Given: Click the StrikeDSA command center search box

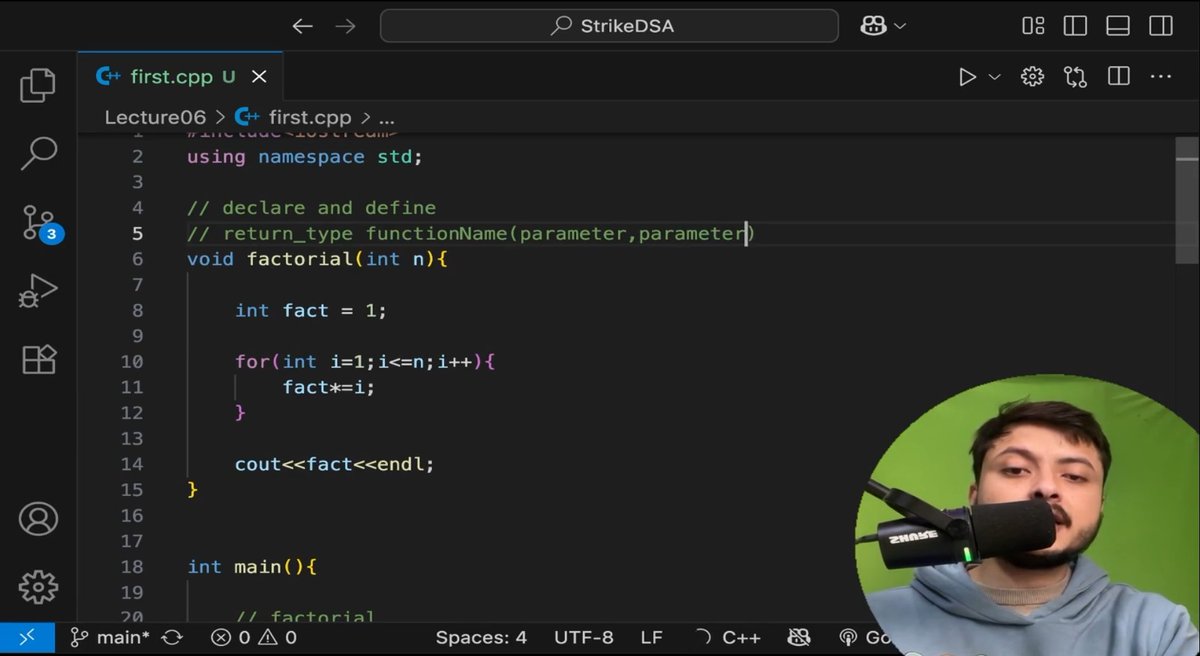Looking at the screenshot, I should 609,26.
